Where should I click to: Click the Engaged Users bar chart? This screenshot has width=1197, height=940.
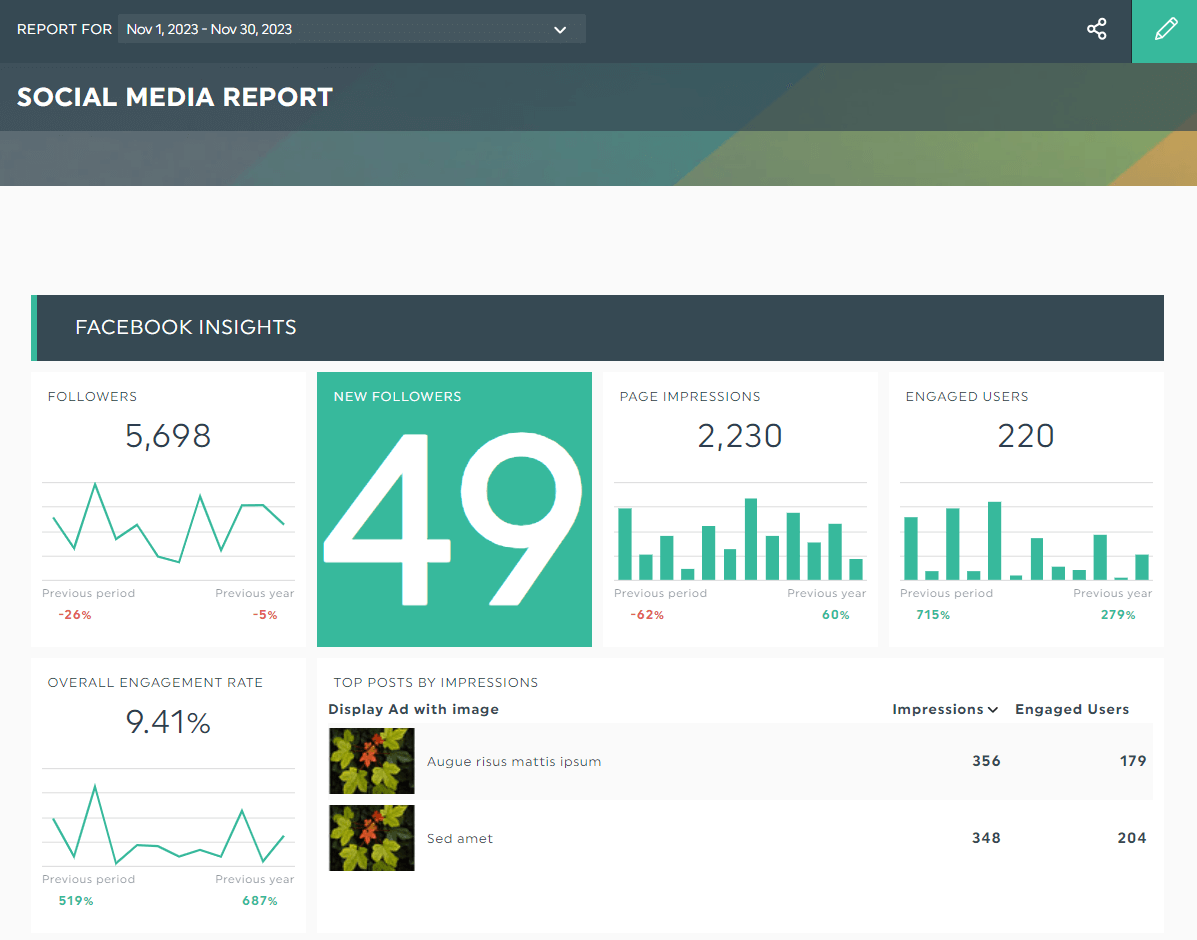(x=1026, y=538)
